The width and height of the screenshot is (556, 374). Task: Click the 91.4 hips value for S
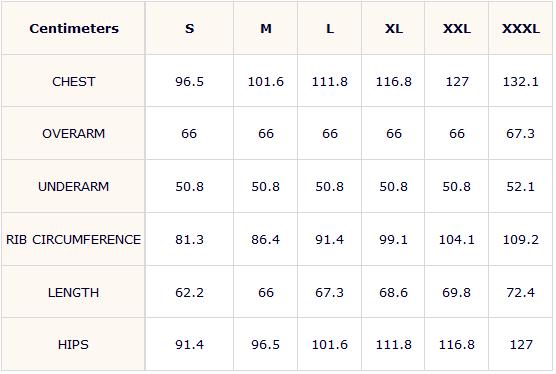tap(189, 345)
